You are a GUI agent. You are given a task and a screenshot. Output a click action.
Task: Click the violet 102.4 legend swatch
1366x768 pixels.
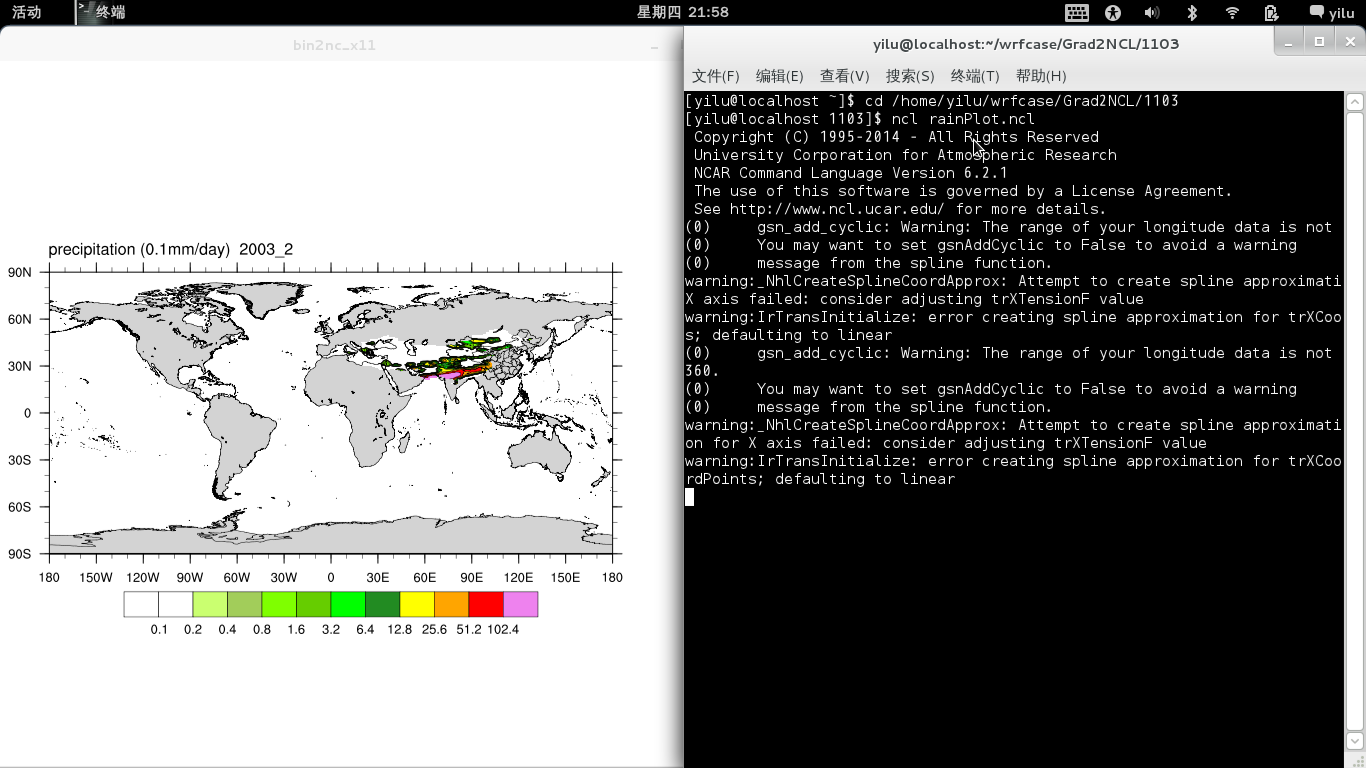click(520, 604)
